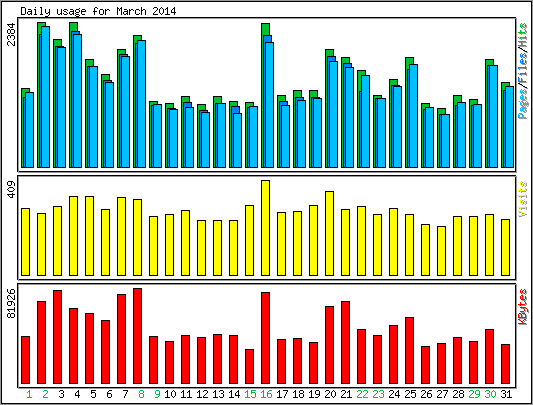Click the red KBytes bar for day 3
This screenshot has height=405, width=533.
(57, 337)
